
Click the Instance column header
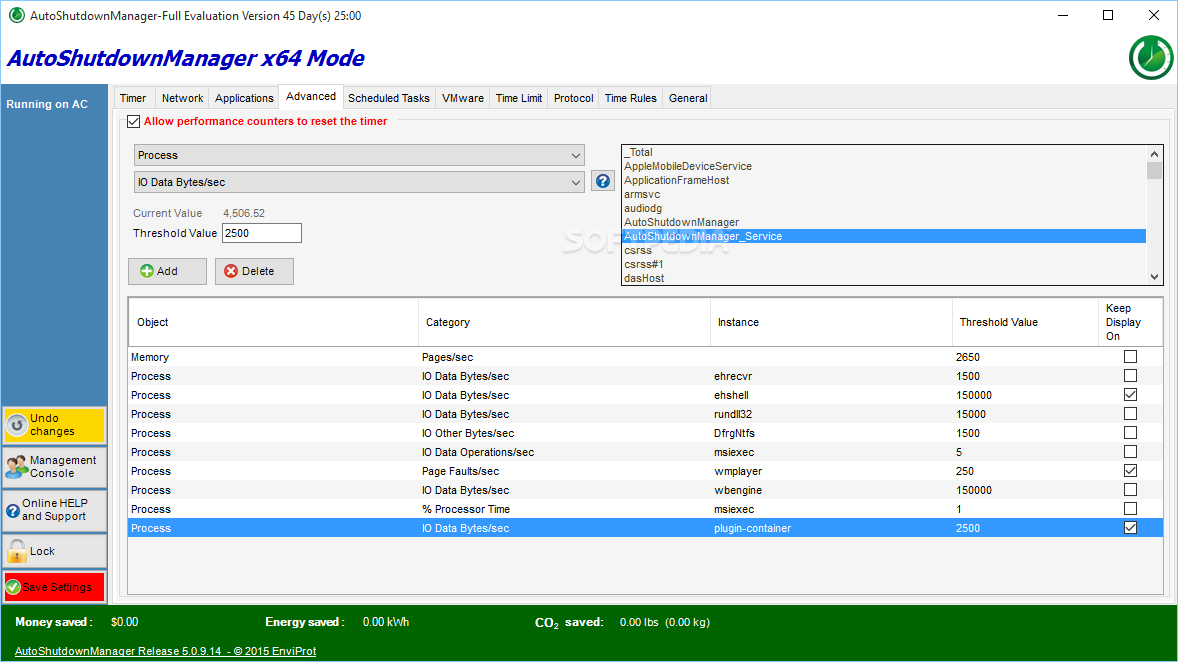click(x=831, y=322)
